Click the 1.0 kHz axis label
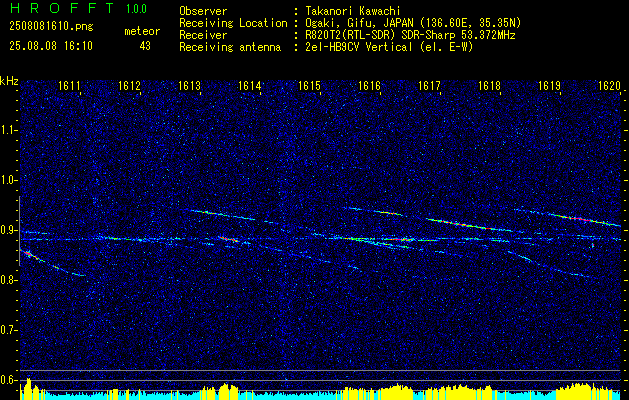This screenshot has height=400, width=629. (x=8, y=180)
